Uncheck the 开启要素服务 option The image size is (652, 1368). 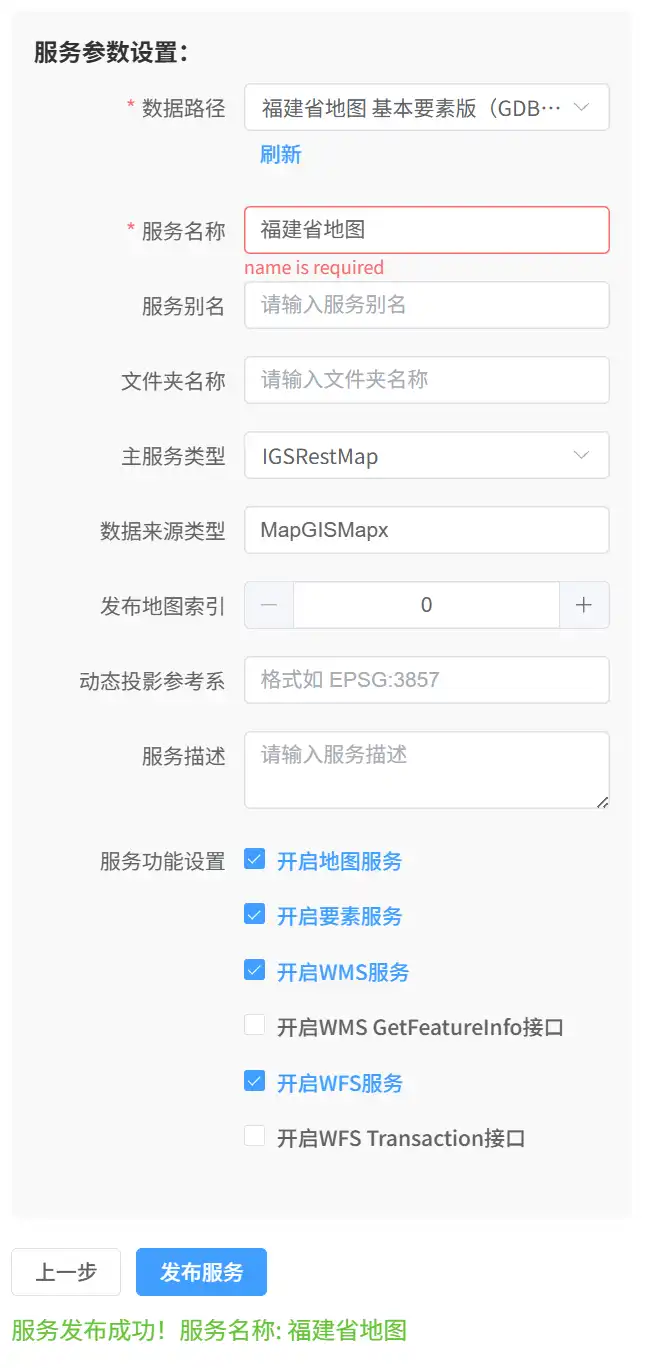(253, 915)
